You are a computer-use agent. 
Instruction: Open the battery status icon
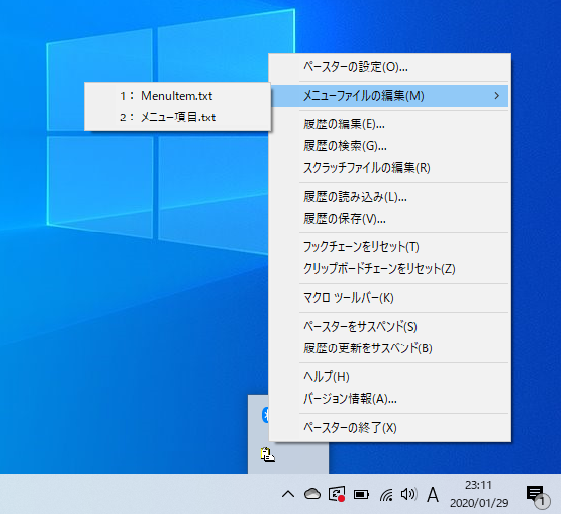[x=361, y=495]
